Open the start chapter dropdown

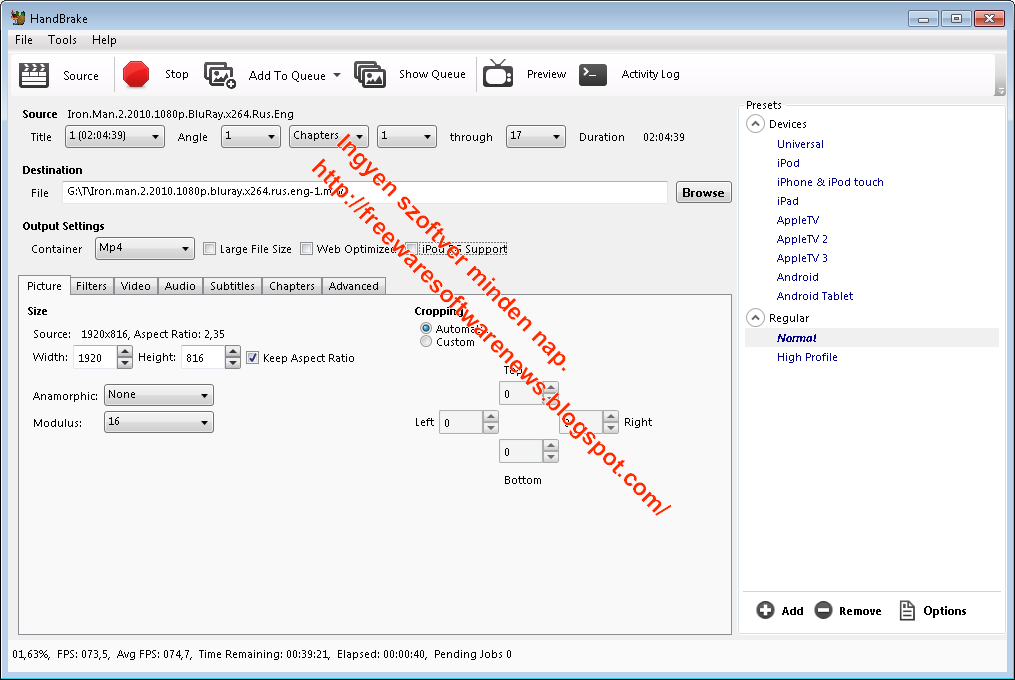coord(407,137)
